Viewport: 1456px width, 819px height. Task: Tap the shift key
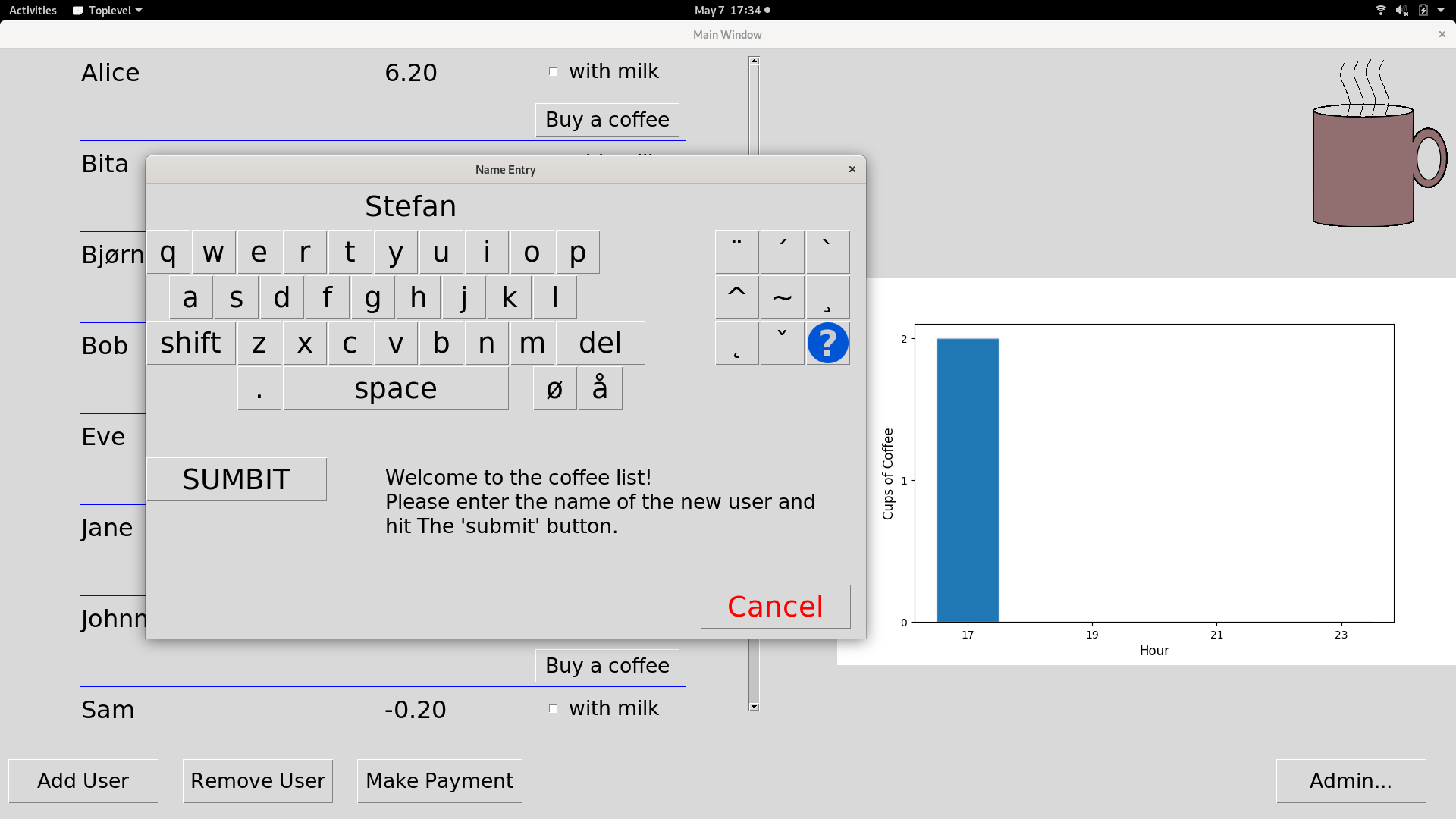click(191, 343)
